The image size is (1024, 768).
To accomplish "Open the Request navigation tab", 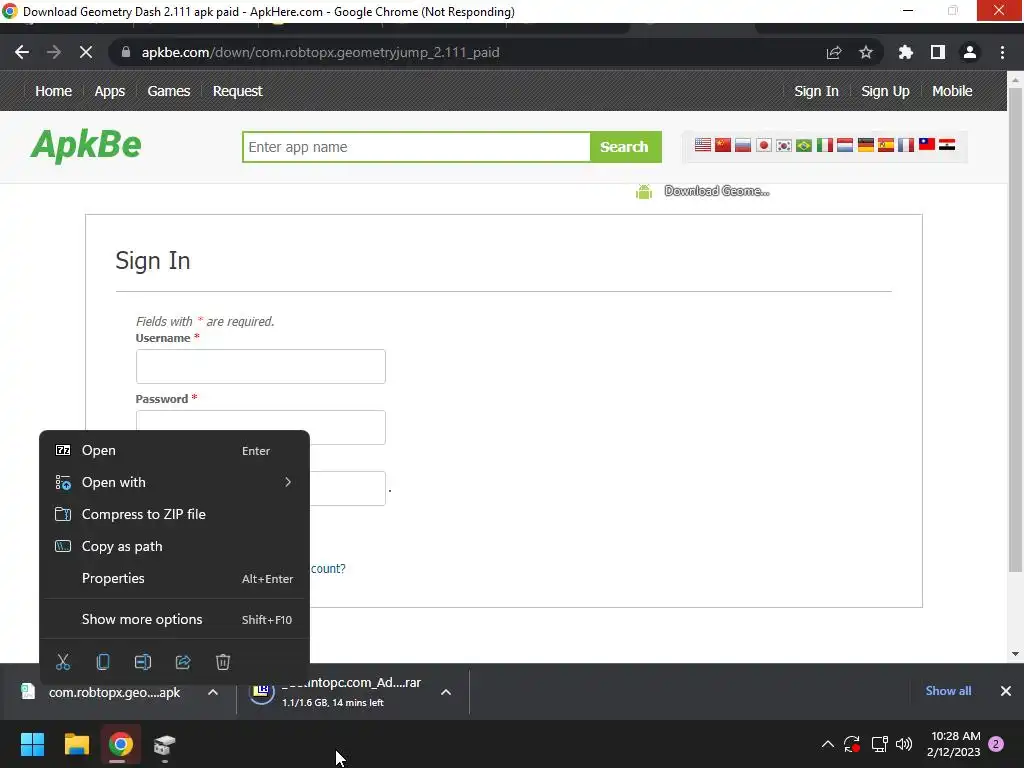I will point(237,91).
